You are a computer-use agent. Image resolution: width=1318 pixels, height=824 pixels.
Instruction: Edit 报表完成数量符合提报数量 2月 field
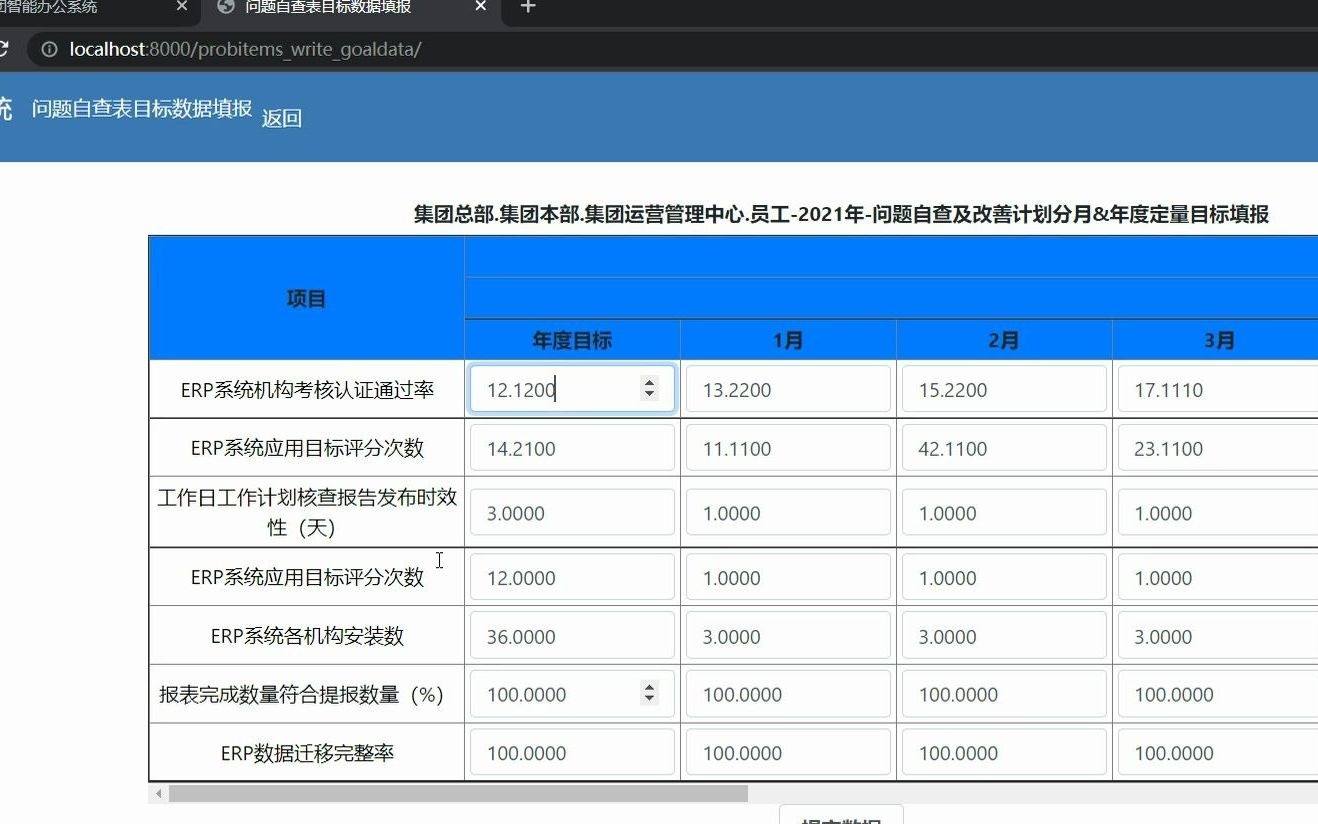coord(1004,694)
